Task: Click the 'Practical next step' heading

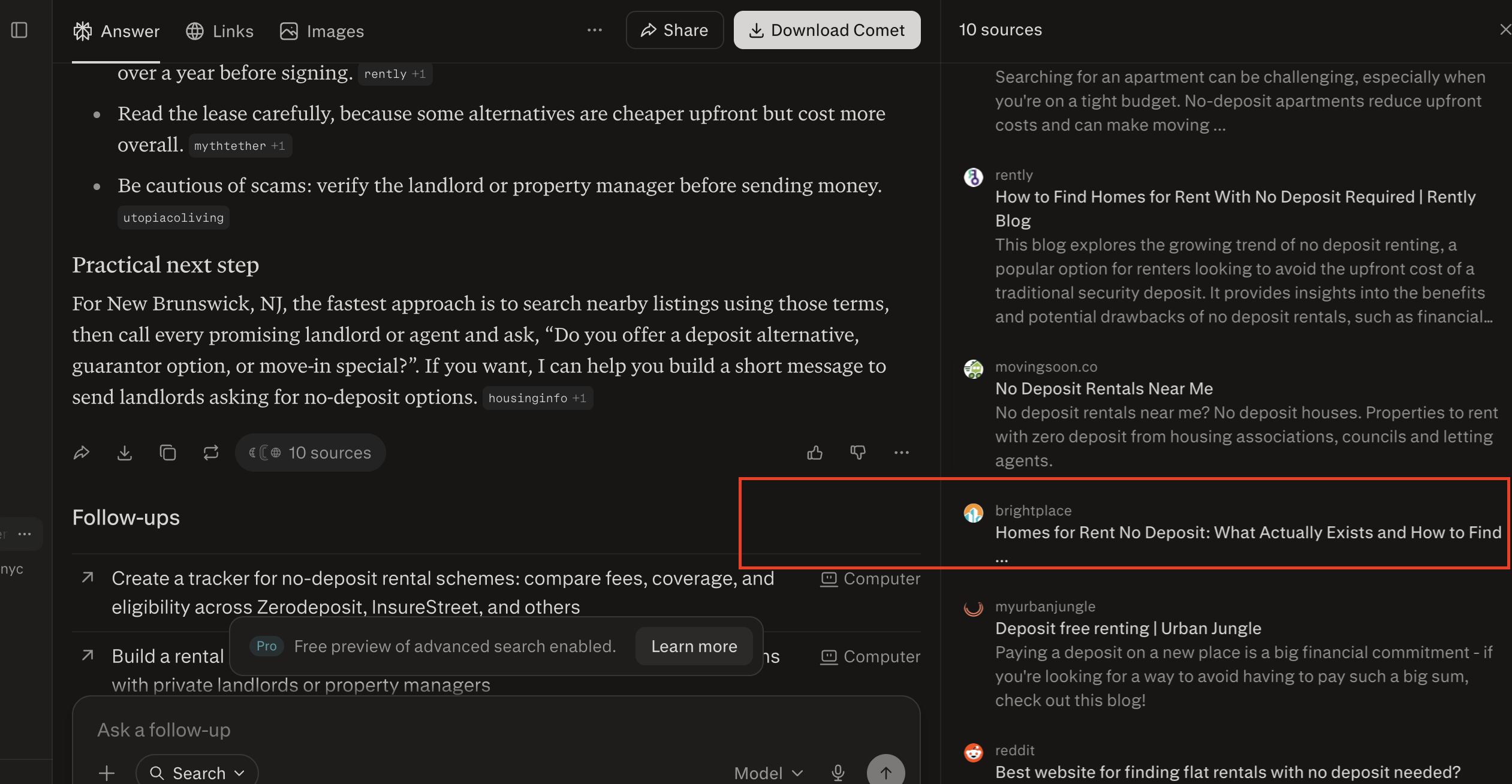Action: [x=165, y=265]
